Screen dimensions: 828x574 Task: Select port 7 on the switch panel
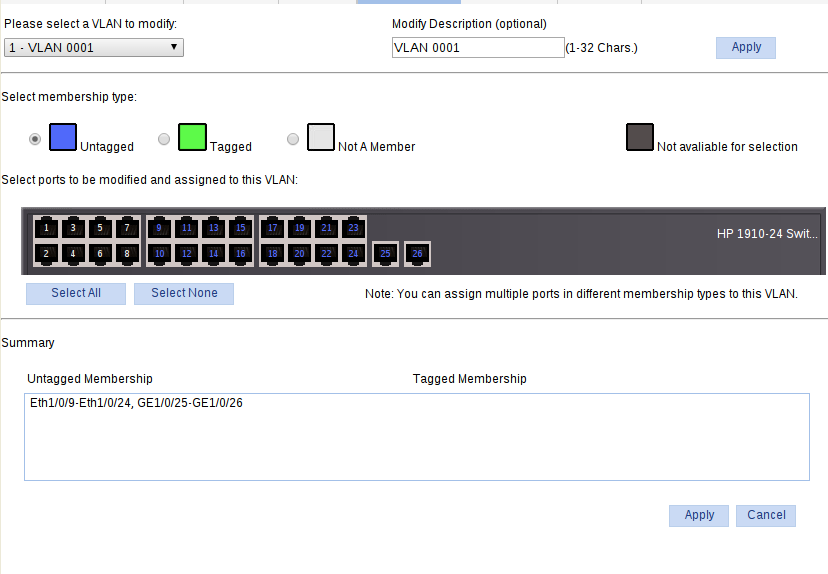(127, 228)
